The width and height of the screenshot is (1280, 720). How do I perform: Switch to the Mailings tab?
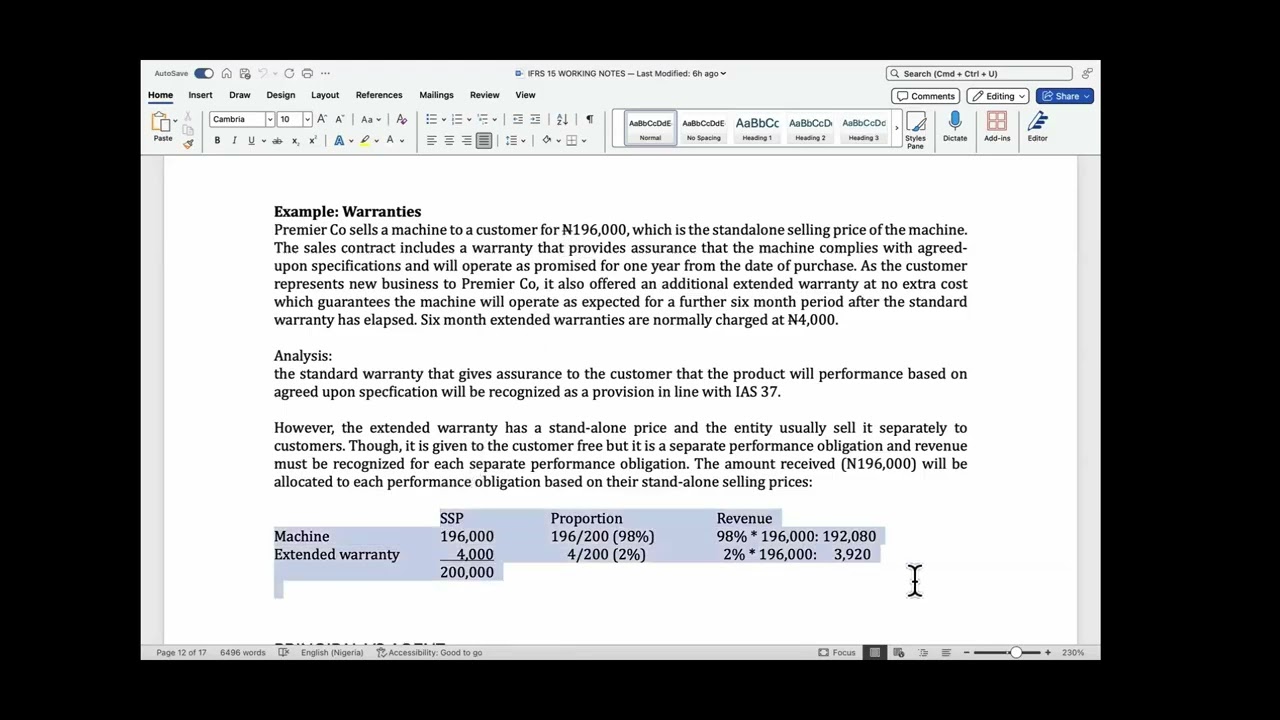(436, 95)
